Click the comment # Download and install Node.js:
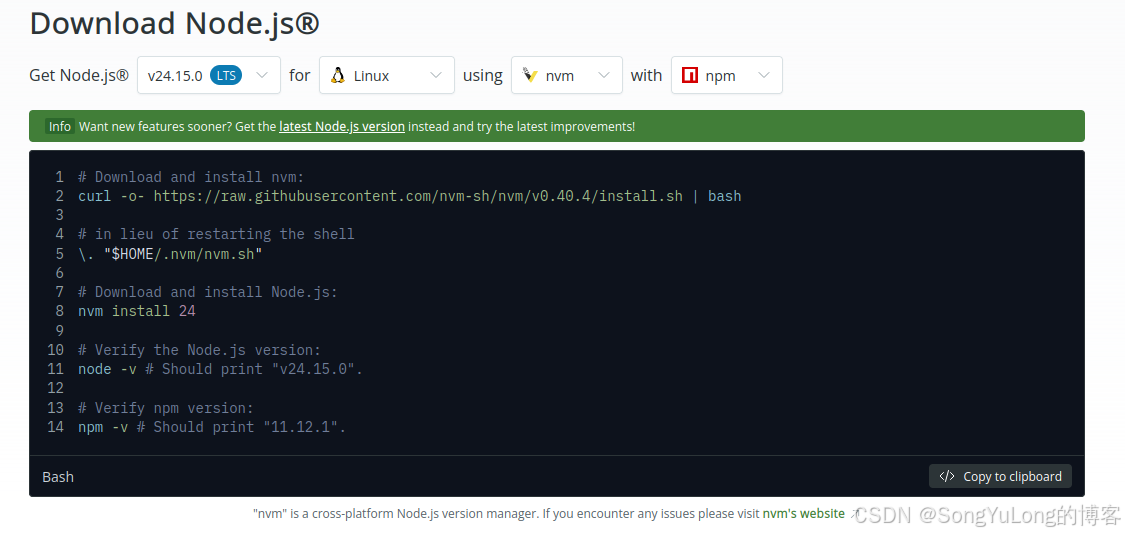The image size is (1125, 535). (x=208, y=292)
